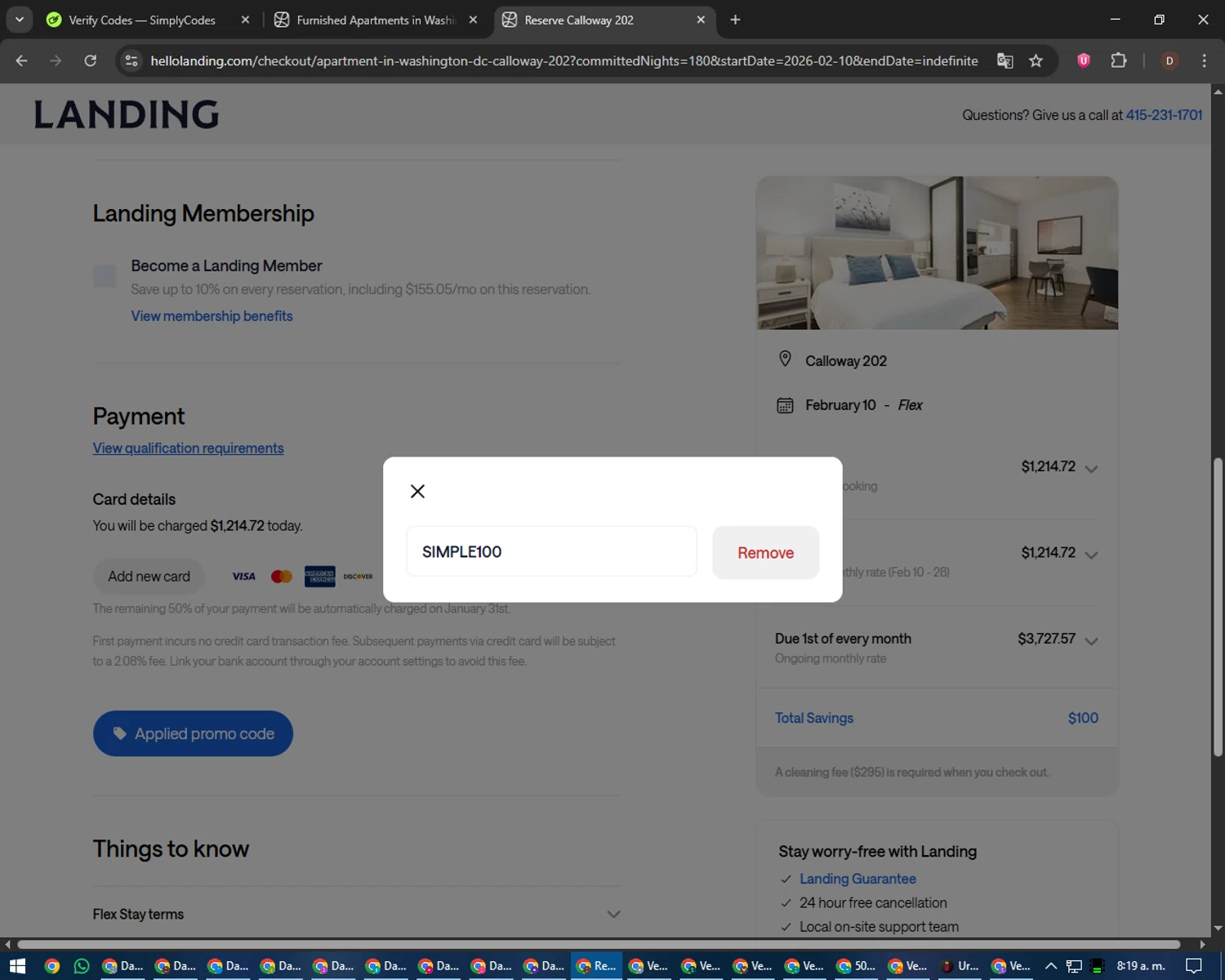Image resolution: width=1225 pixels, height=980 pixels.
Task: Close the Reserve Calloway 202 tab
Action: click(701, 20)
